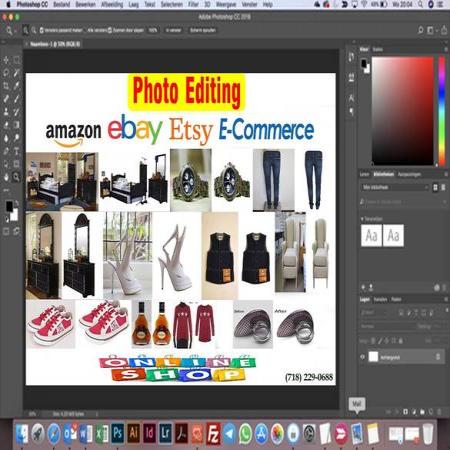Select the Lasso tool
The width and height of the screenshot is (450, 450).
coord(6,73)
